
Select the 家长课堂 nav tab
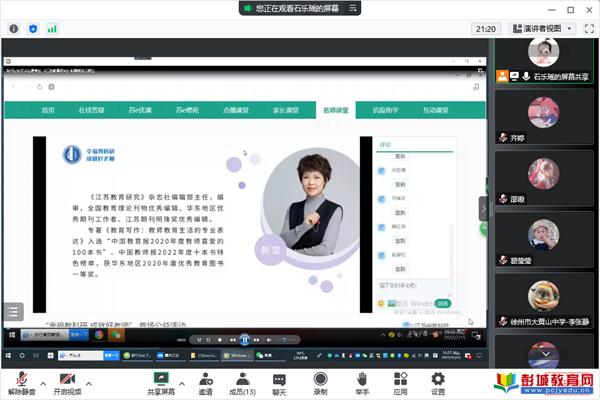pos(285,110)
